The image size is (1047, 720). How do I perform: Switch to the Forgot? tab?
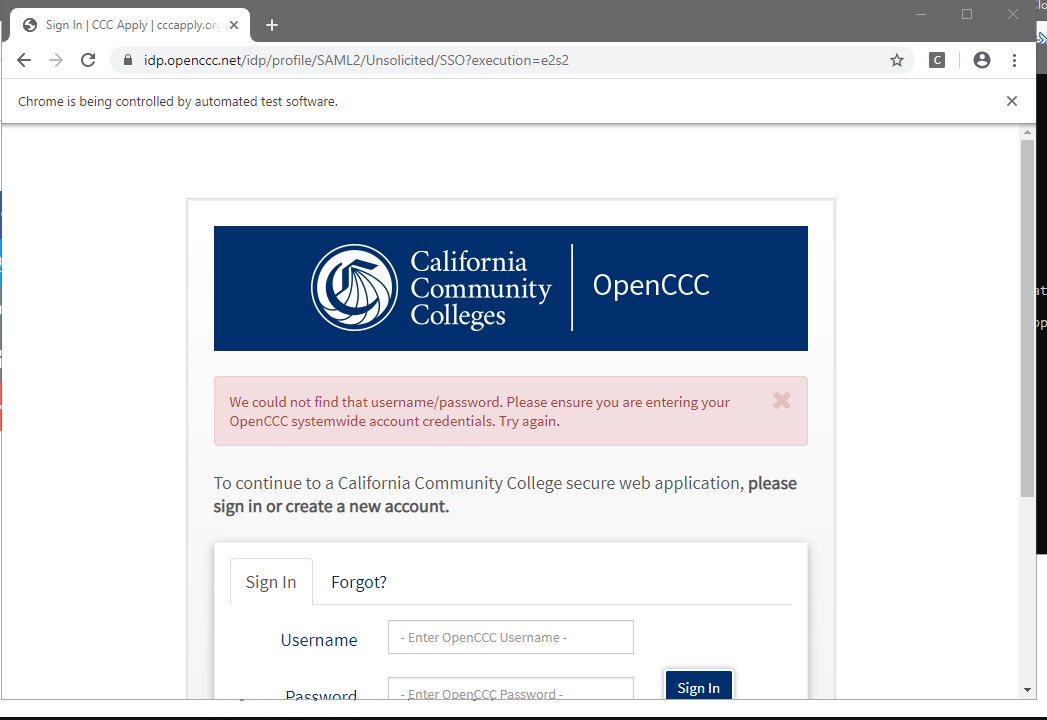pyautogui.click(x=359, y=582)
